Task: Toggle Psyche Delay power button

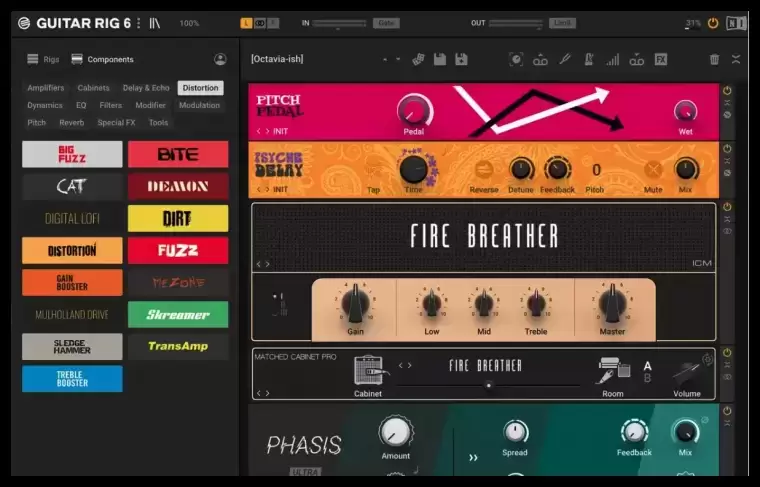Action: (727, 149)
